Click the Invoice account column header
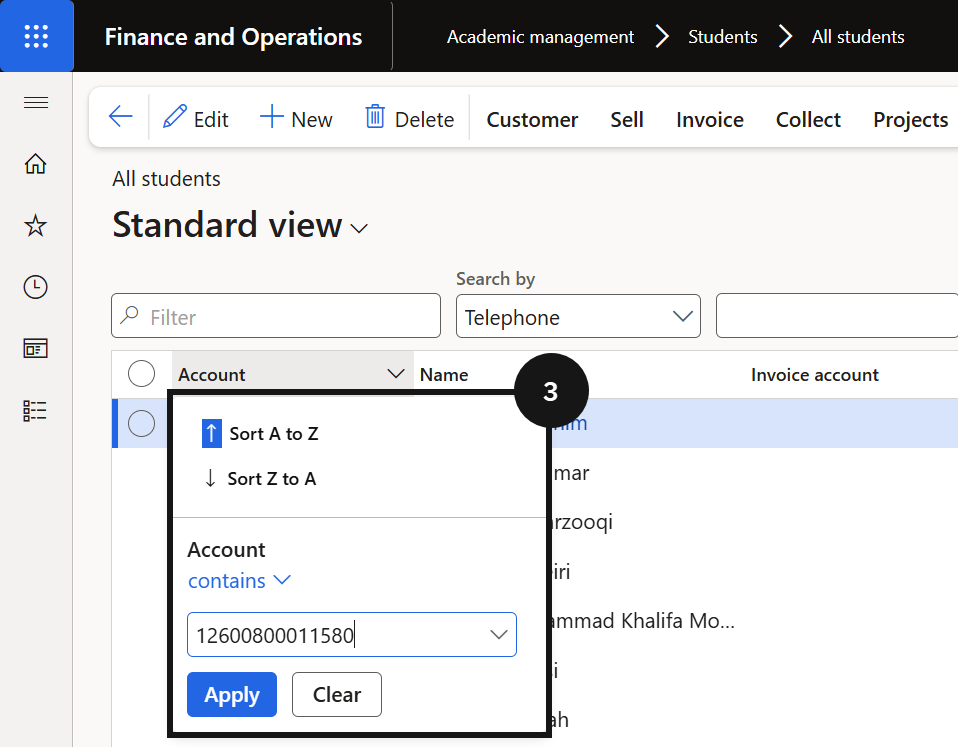The height and width of the screenshot is (747, 958). pyautogui.click(x=814, y=374)
